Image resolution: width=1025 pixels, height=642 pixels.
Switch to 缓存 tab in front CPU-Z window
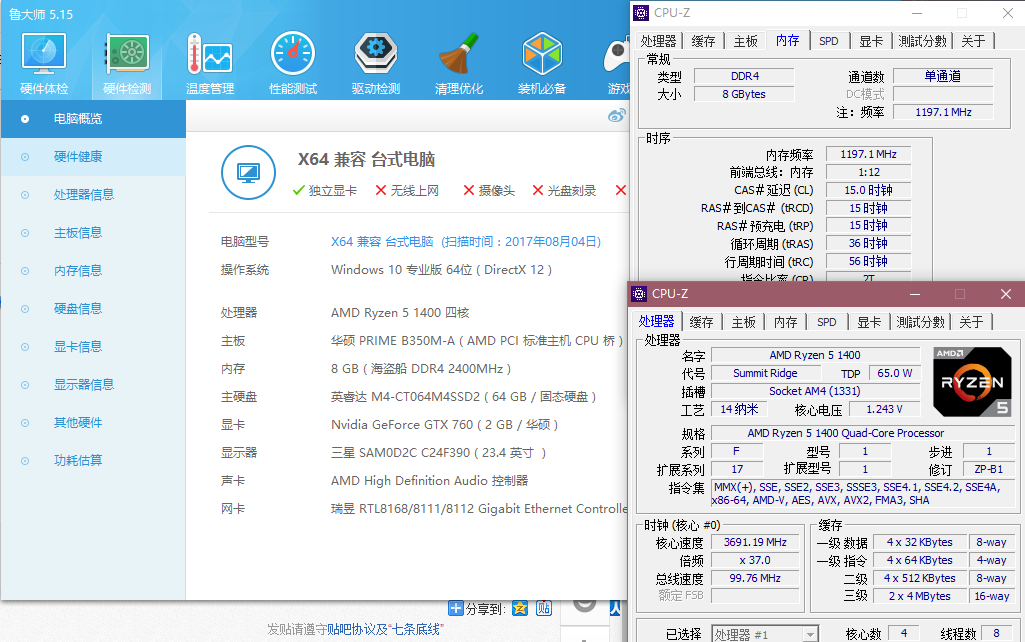702,322
